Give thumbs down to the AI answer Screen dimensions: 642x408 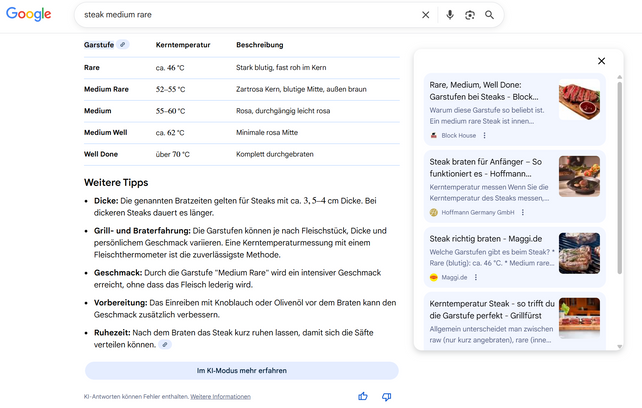[386, 397]
